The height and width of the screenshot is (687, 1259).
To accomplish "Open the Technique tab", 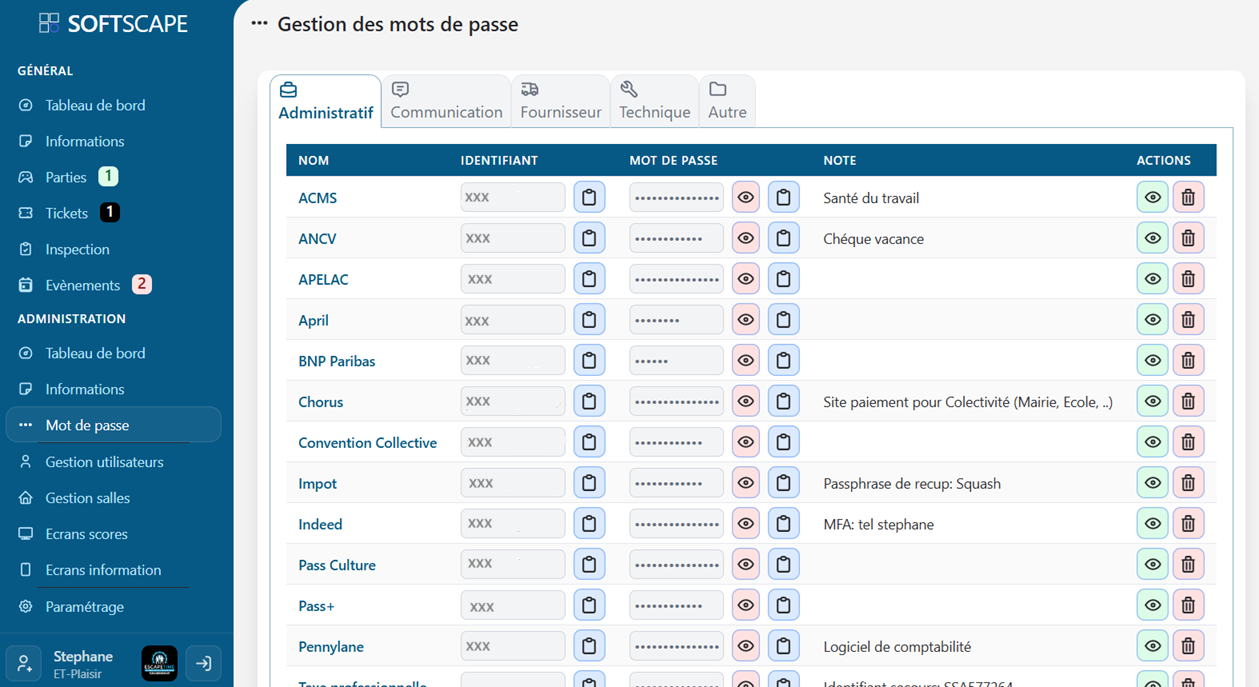I will tap(654, 100).
